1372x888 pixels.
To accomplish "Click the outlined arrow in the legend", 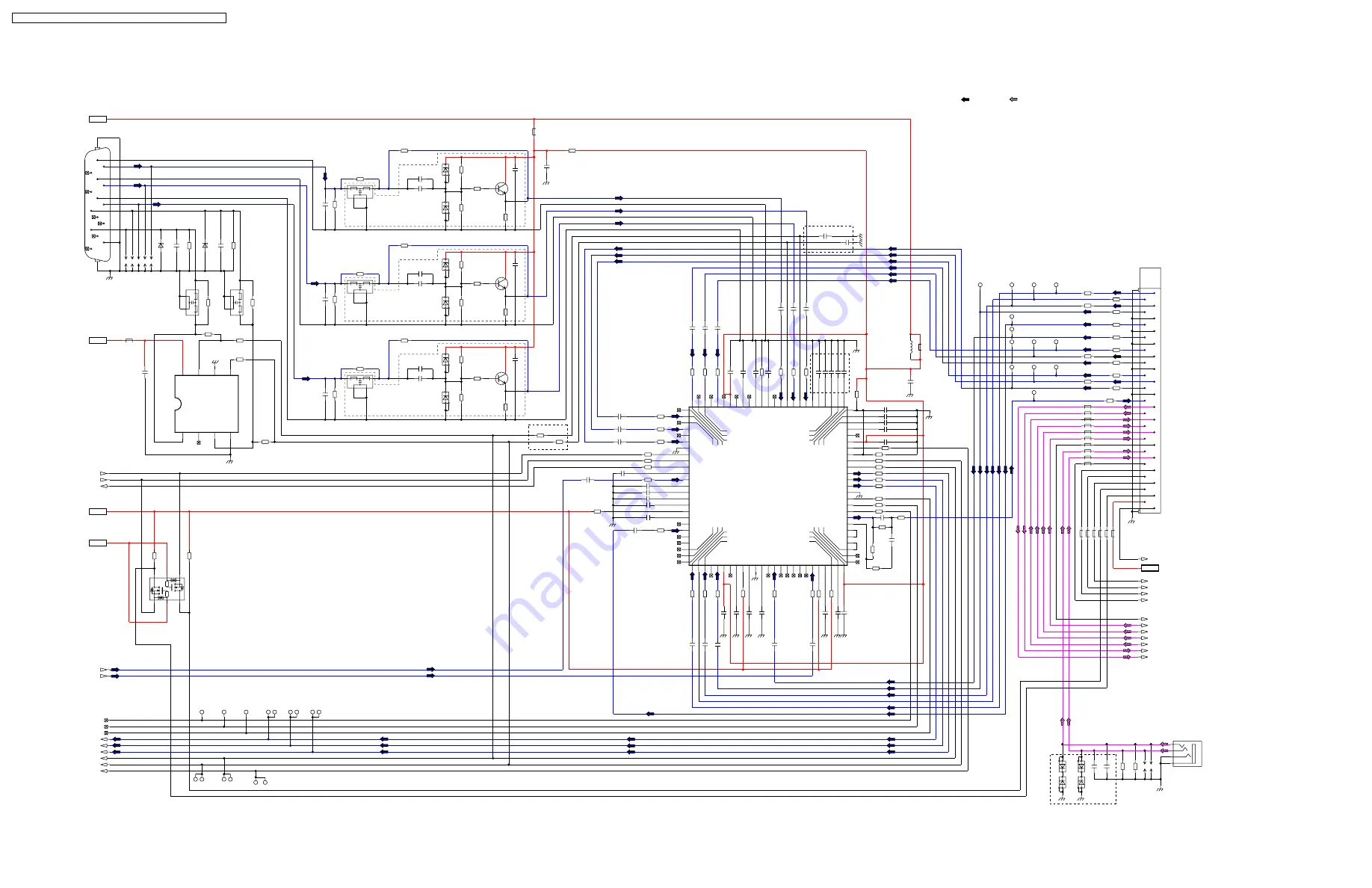I will (1013, 99).
